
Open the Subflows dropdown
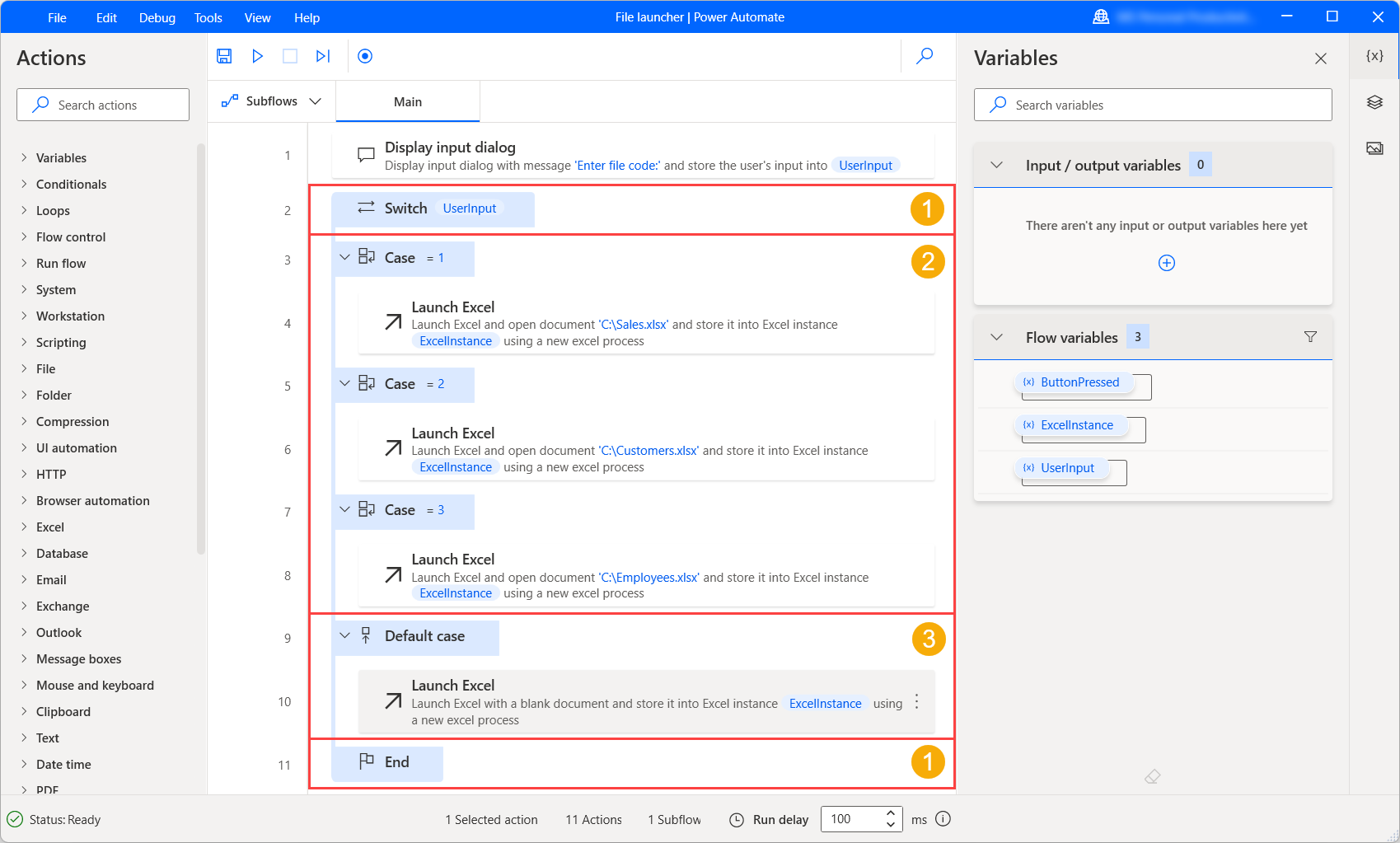[x=271, y=101]
